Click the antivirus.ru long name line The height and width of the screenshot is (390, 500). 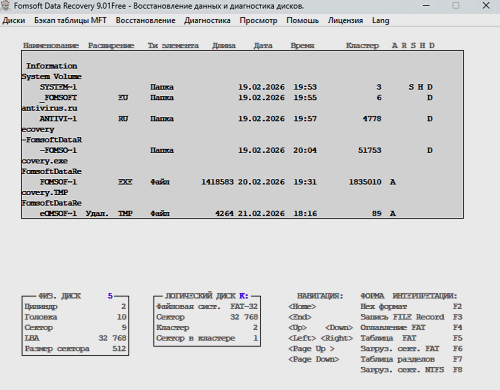click(x=50, y=108)
